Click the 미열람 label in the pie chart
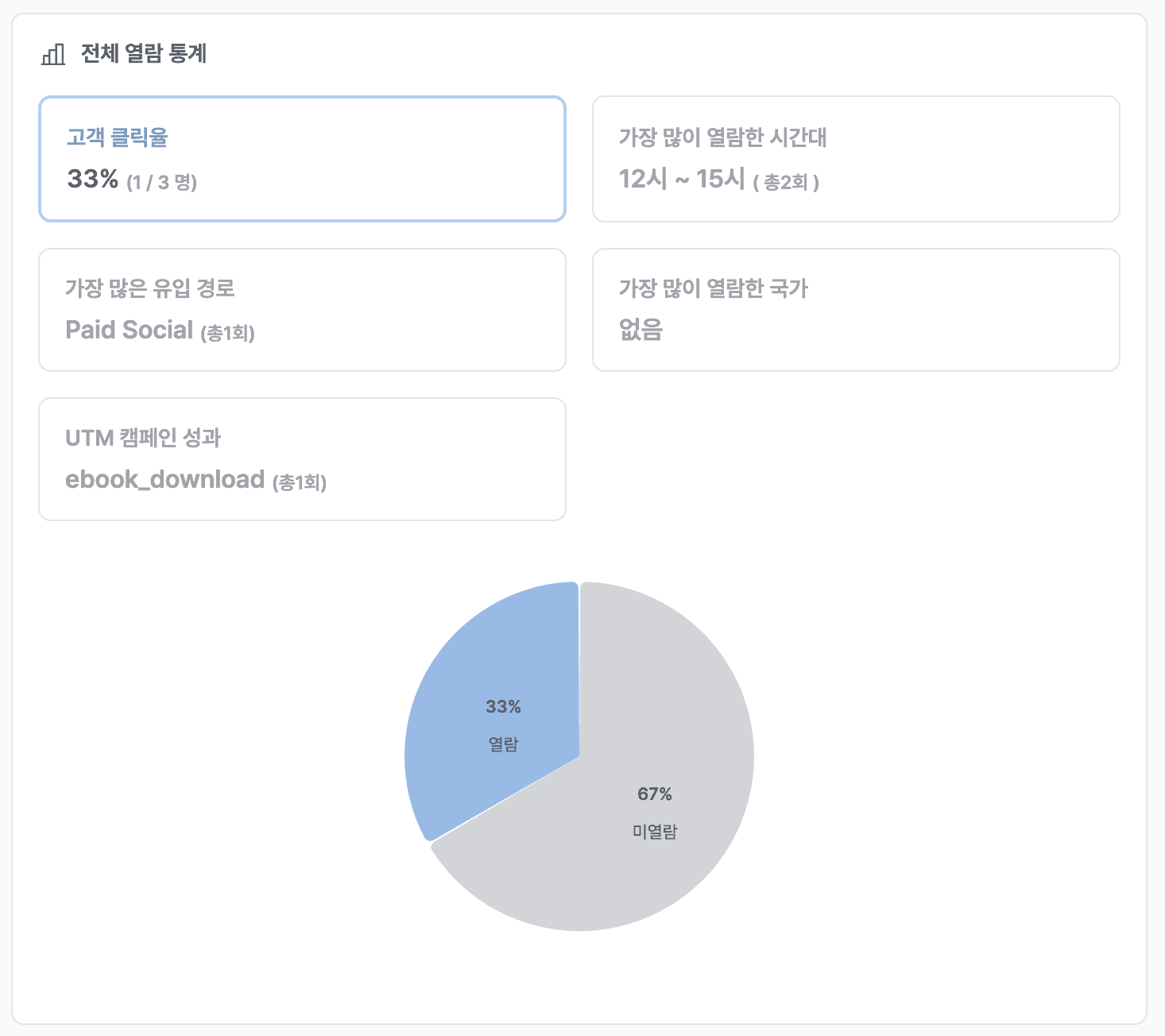 pos(655,832)
